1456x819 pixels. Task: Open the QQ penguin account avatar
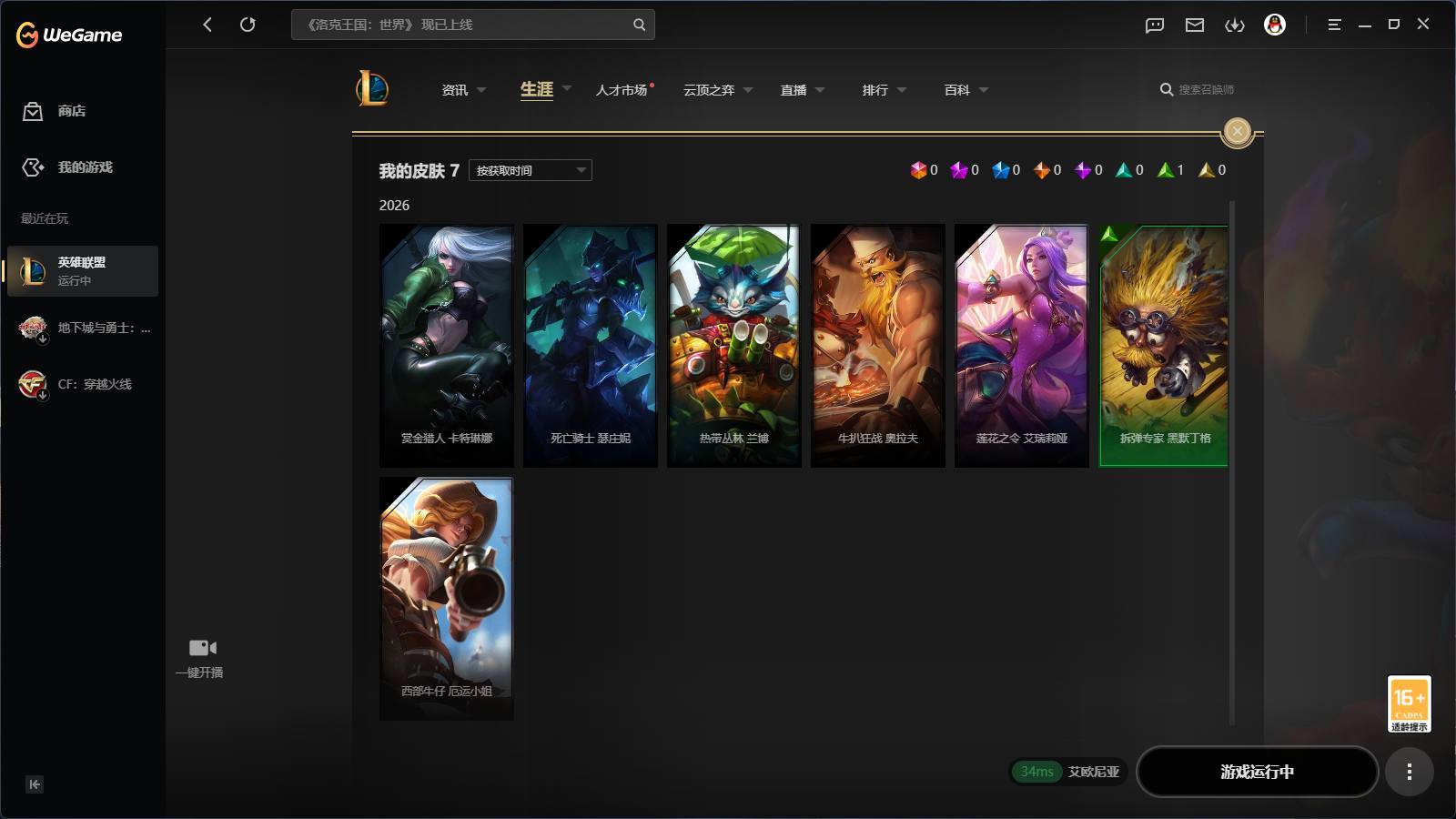pyautogui.click(x=1275, y=25)
